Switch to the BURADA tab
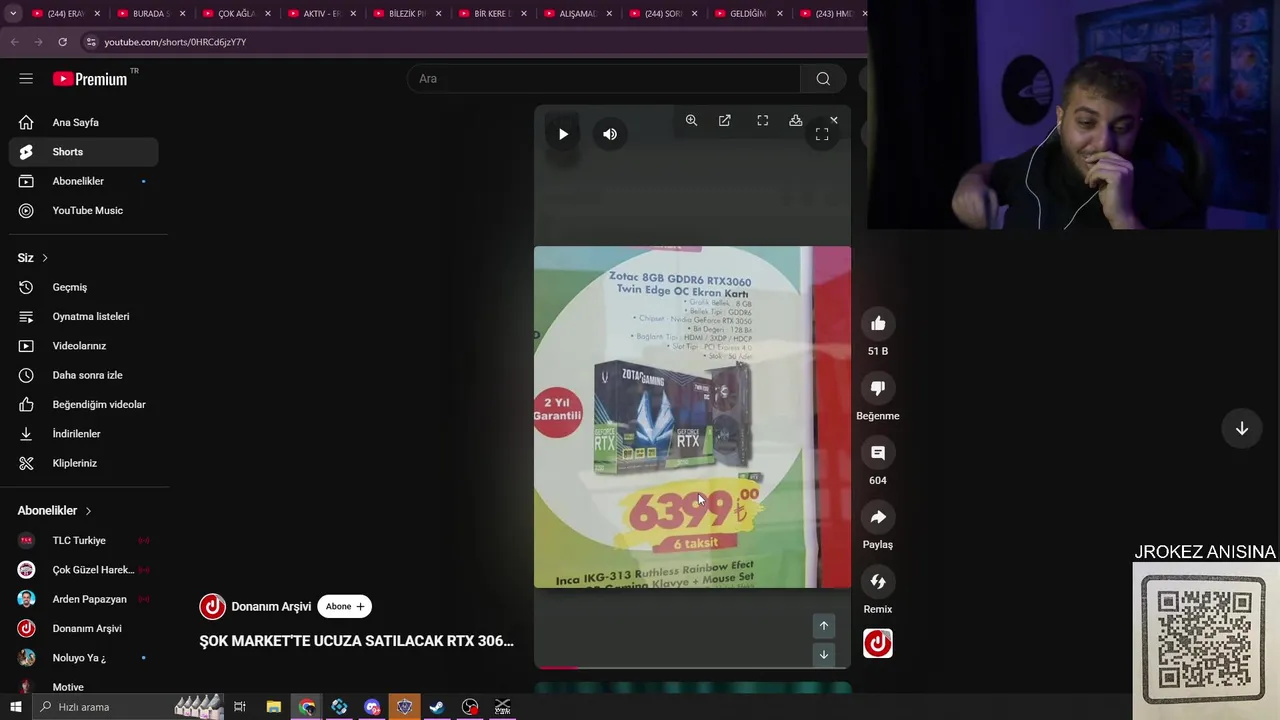 click(150, 14)
